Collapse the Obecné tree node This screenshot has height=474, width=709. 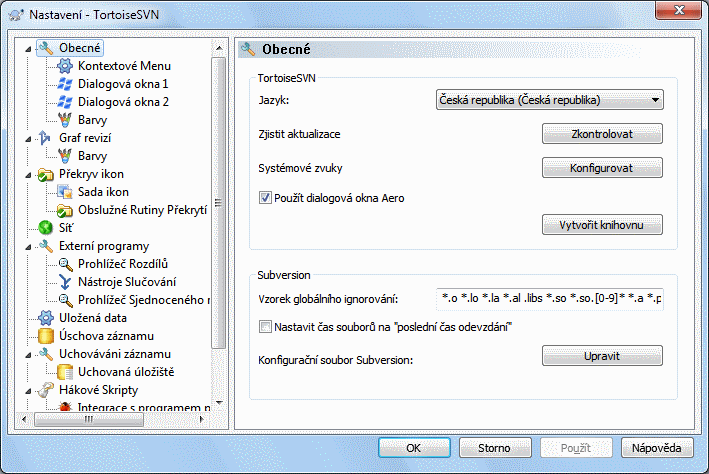28,49
